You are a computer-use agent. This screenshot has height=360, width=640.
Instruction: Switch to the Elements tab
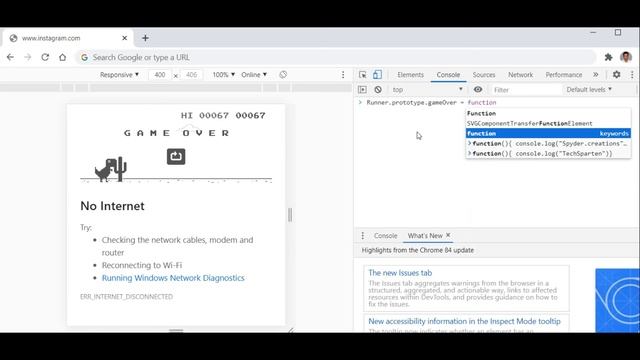coord(410,75)
